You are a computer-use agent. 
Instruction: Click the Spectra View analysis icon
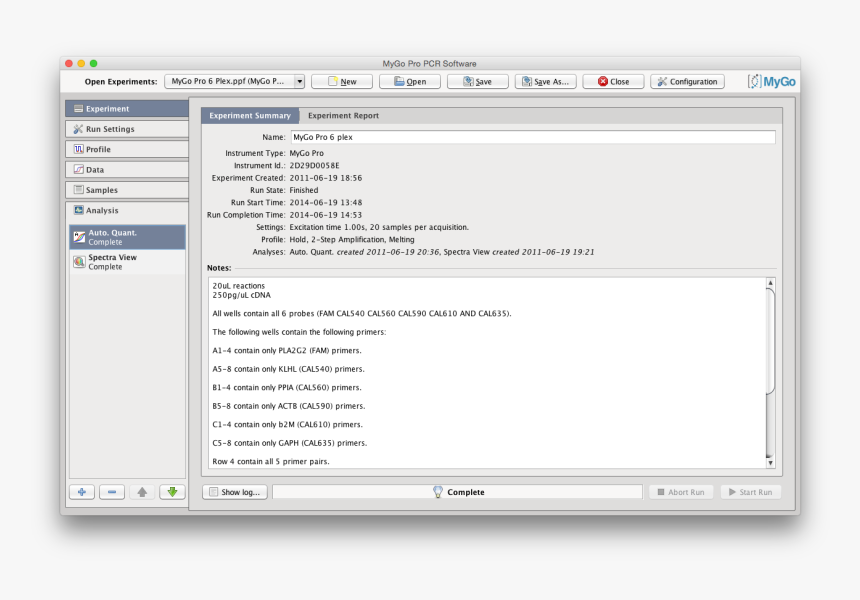click(80, 262)
